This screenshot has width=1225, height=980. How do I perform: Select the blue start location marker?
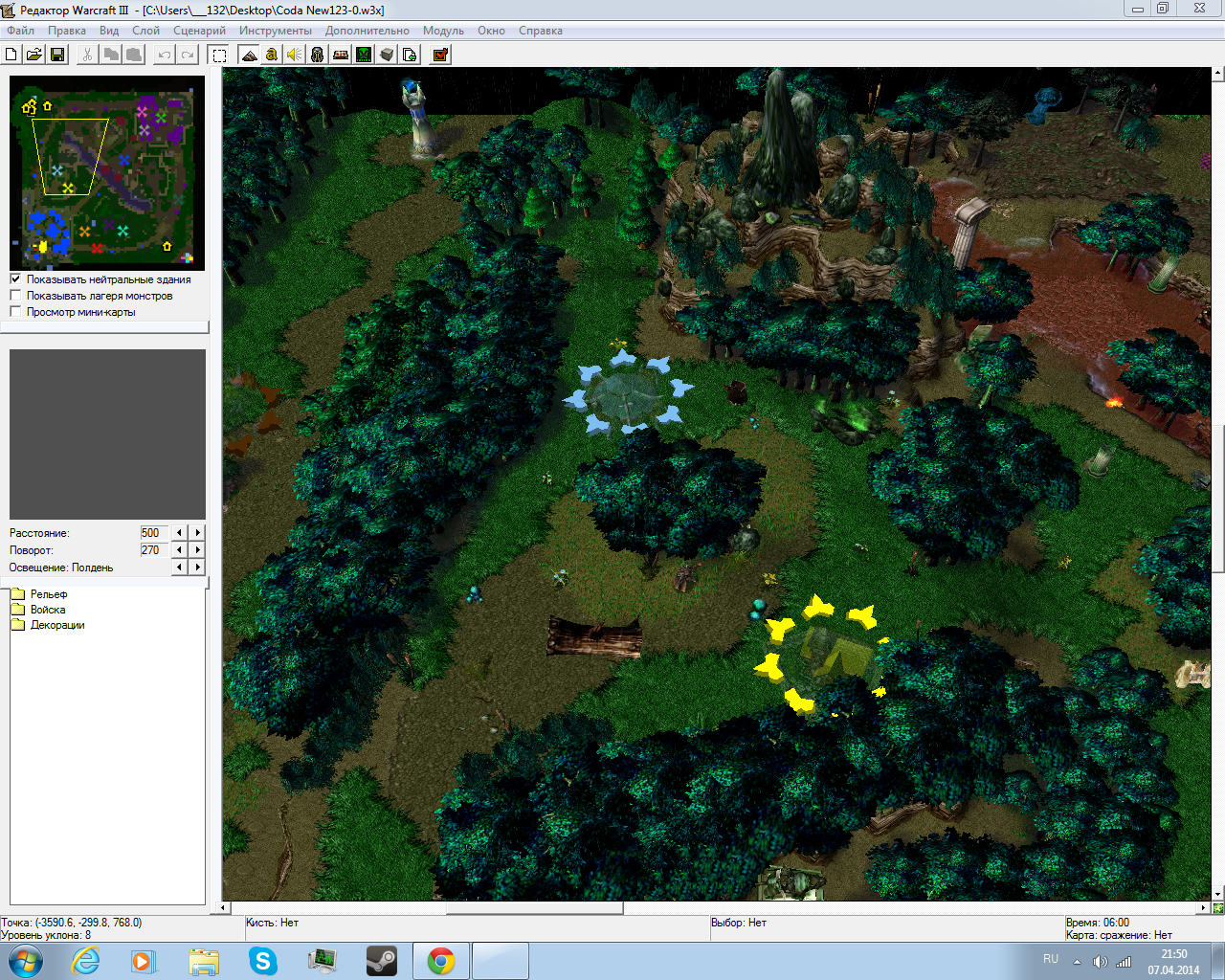628,393
